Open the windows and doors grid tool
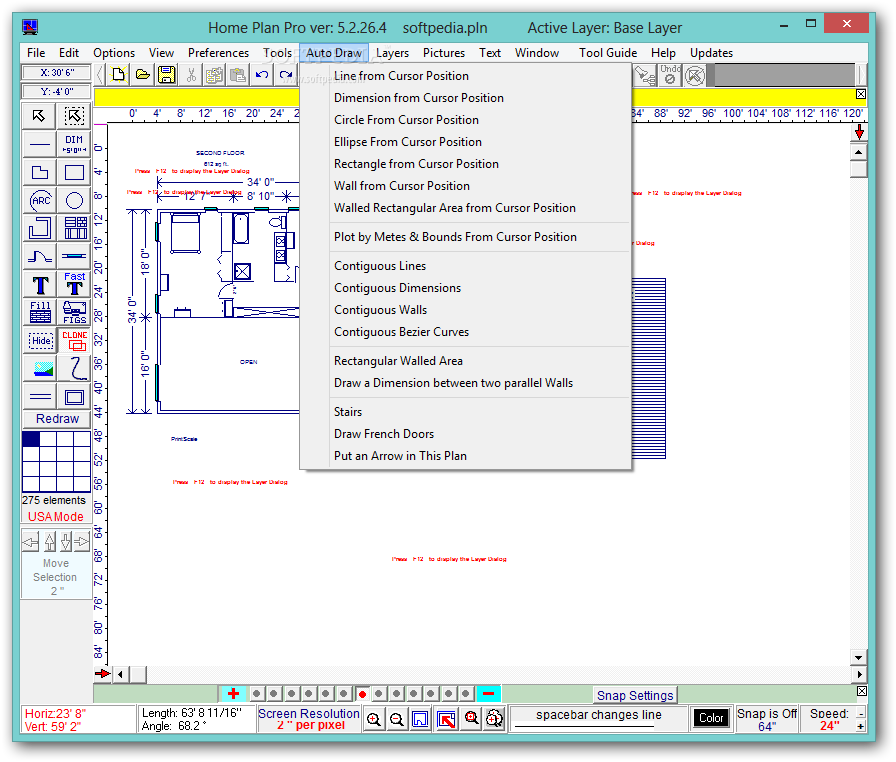896x762 pixels. click(x=74, y=228)
